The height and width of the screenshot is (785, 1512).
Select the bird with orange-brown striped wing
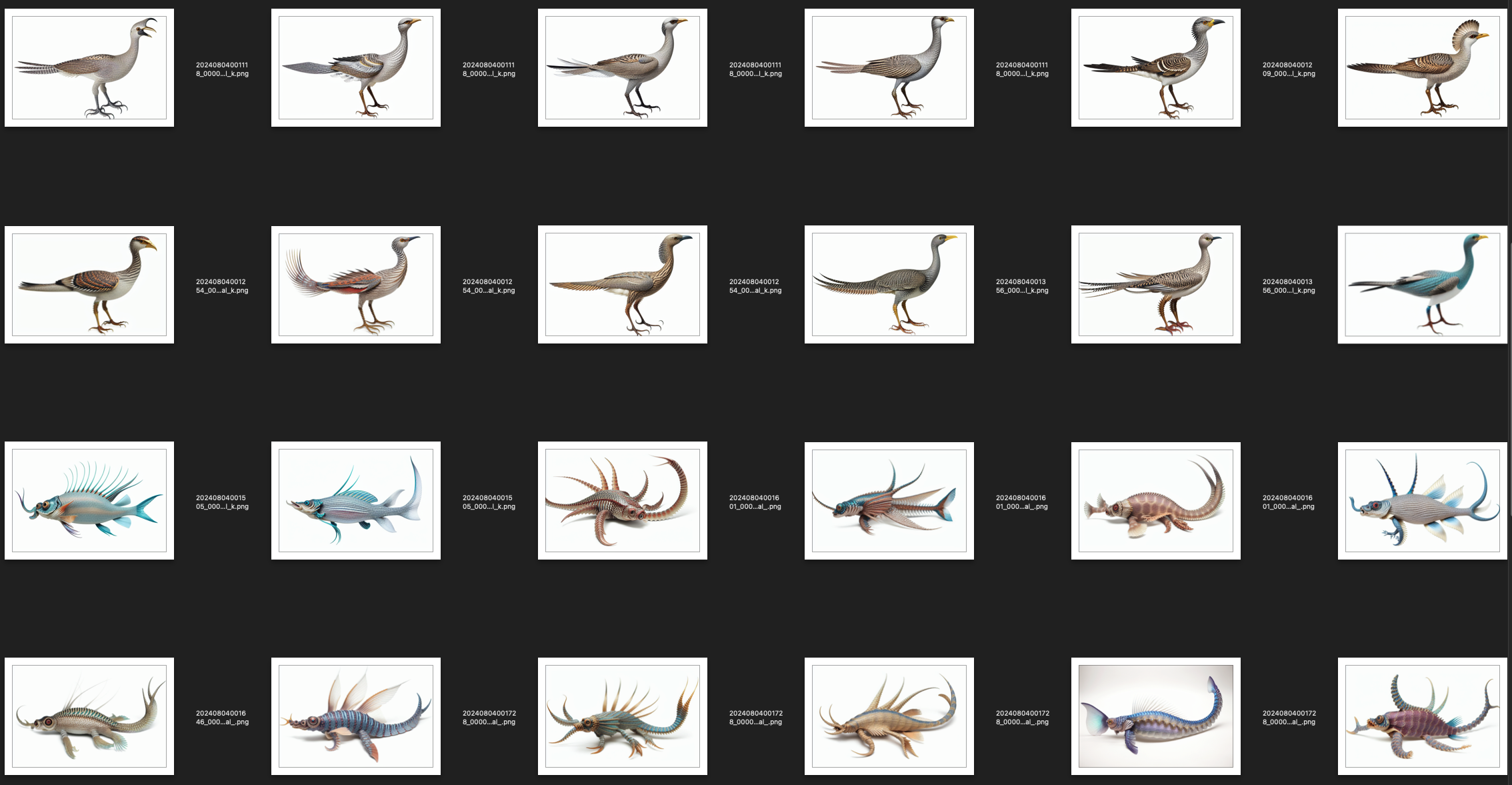pyautogui.click(x=89, y=285)
